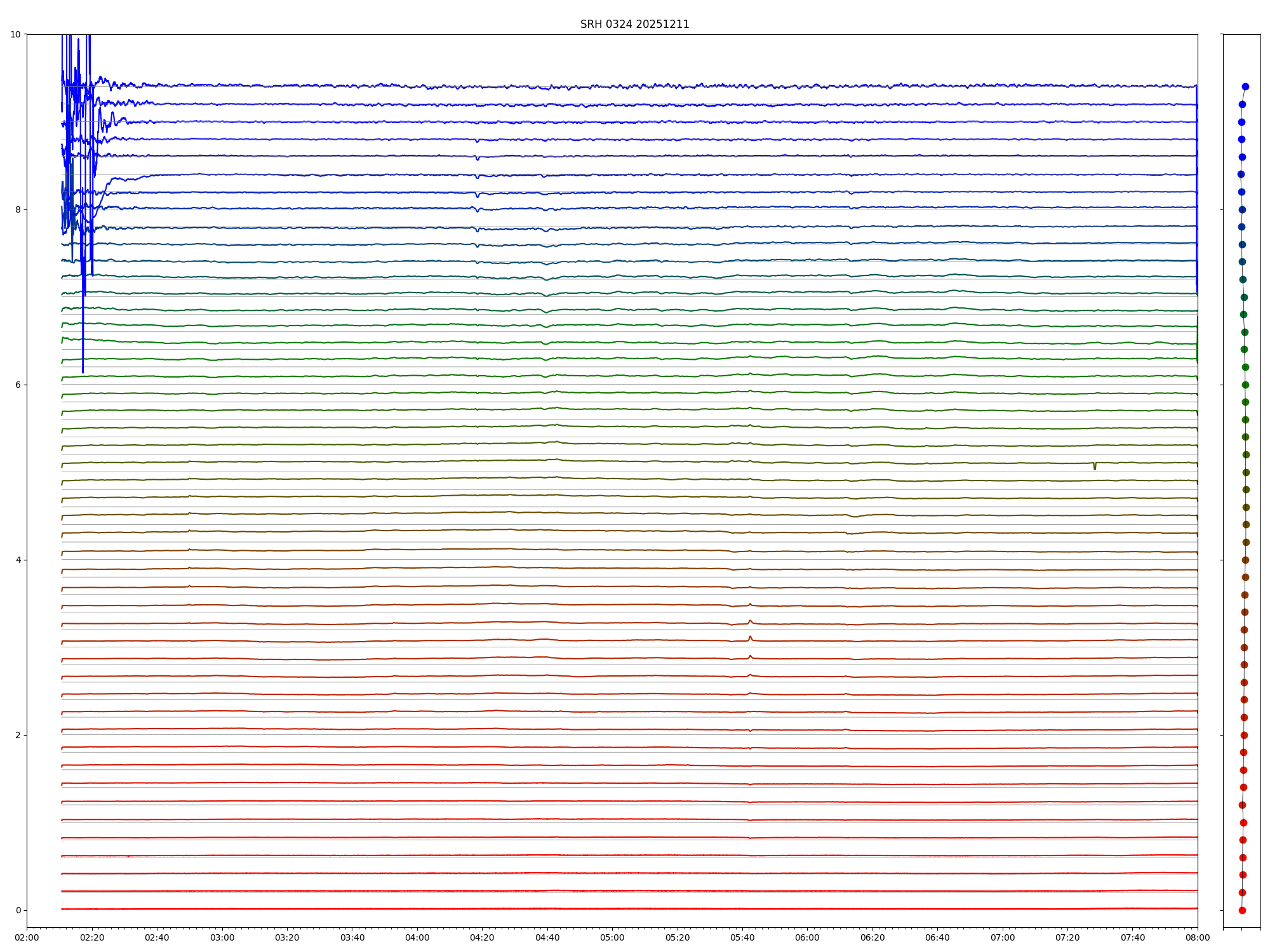Viewport: 1270px width, 952px height.
Task: Click the 08:00 label at axis end
Action: (x=1198, y=937)
